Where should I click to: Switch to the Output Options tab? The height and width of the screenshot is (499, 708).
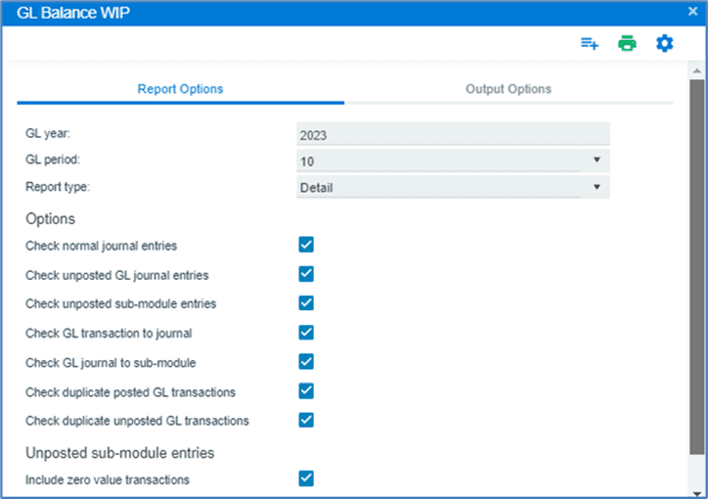[508, 89]
